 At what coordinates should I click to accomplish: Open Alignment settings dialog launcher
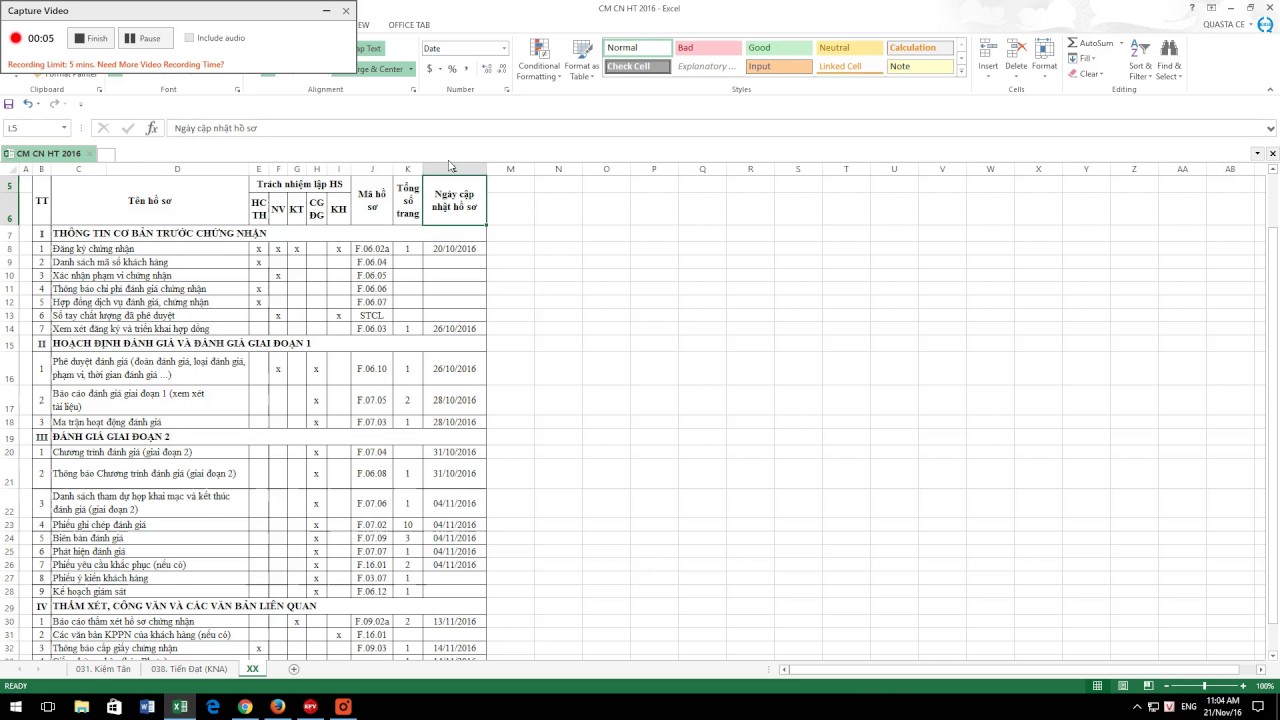[x=413, y=90]
